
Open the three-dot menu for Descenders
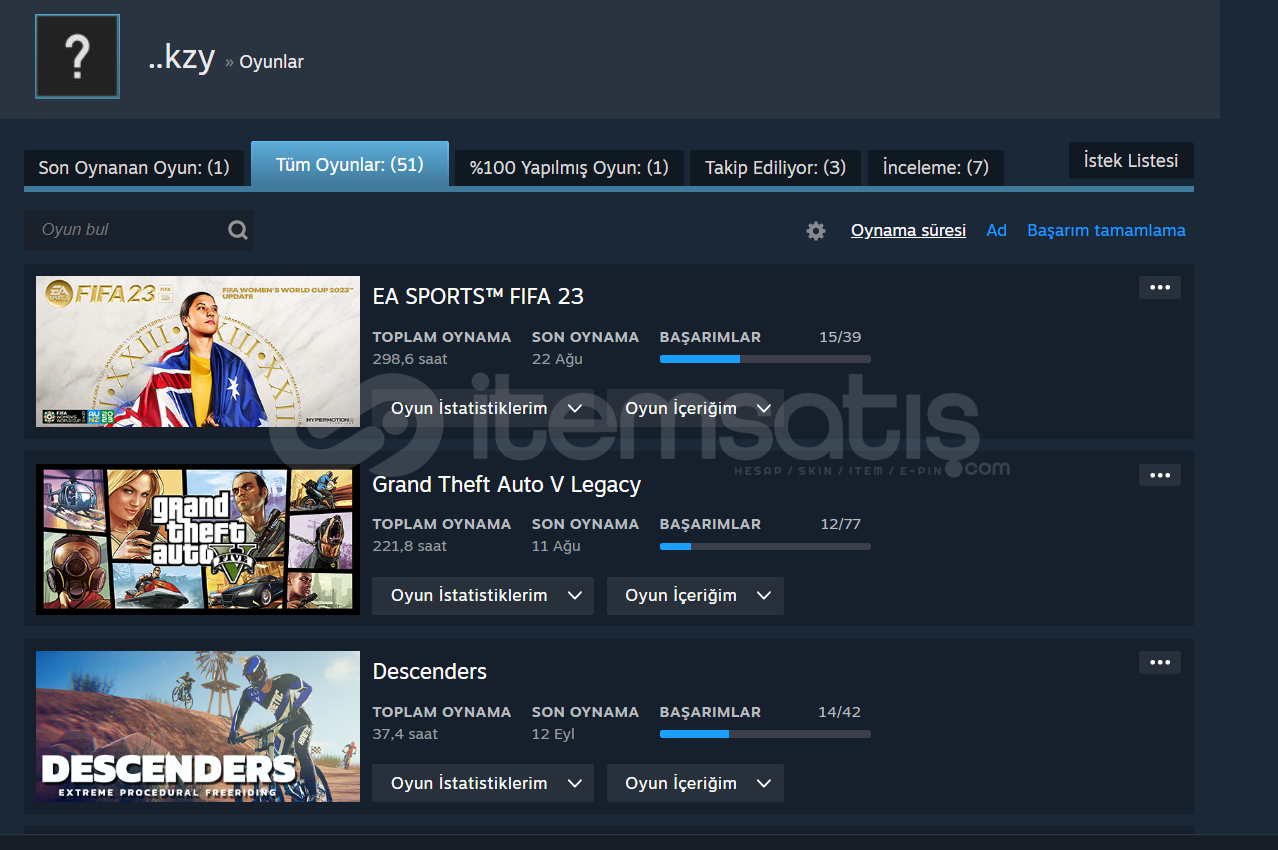pos(1160,662)
